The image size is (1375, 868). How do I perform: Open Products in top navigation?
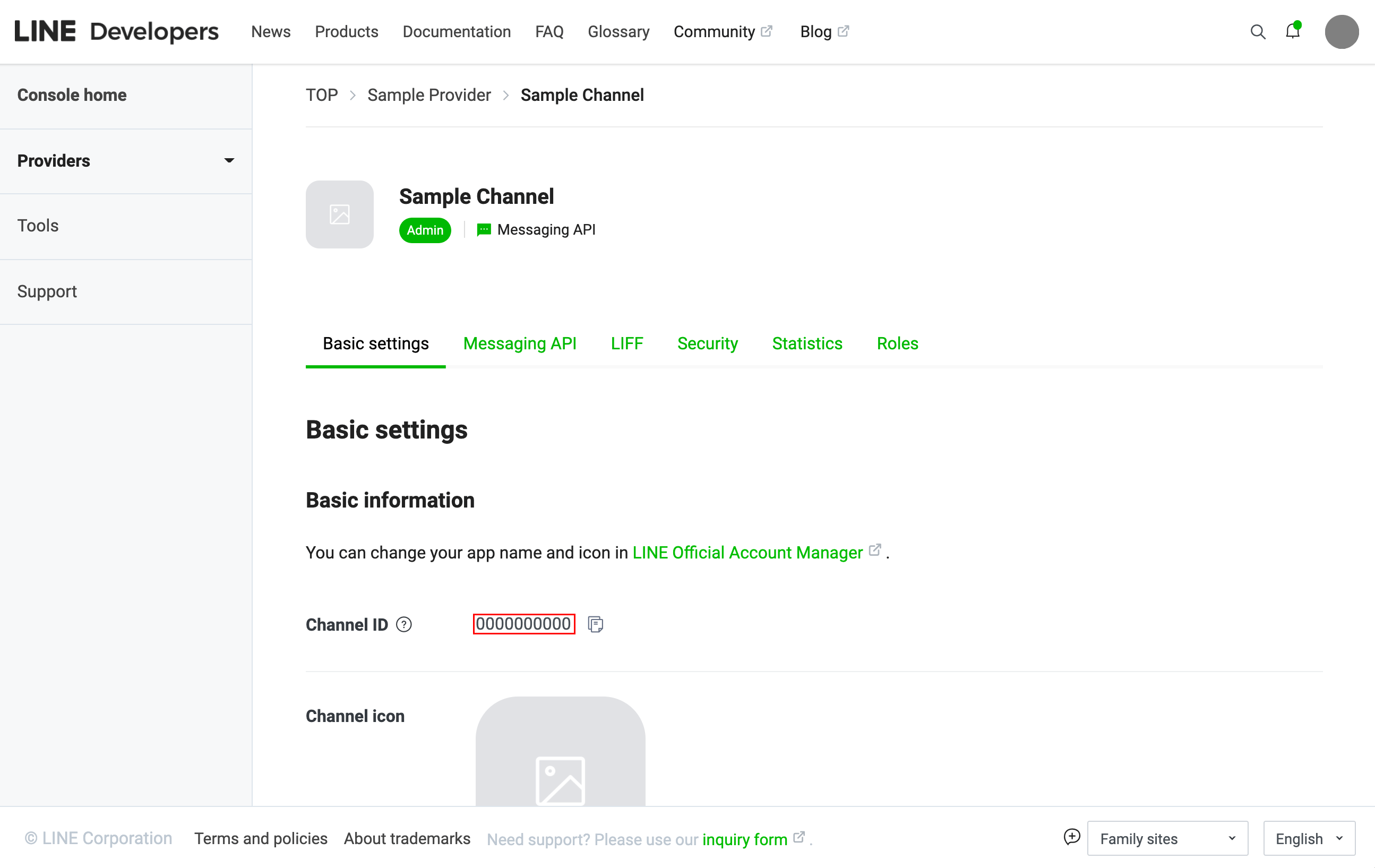(347, 32)
